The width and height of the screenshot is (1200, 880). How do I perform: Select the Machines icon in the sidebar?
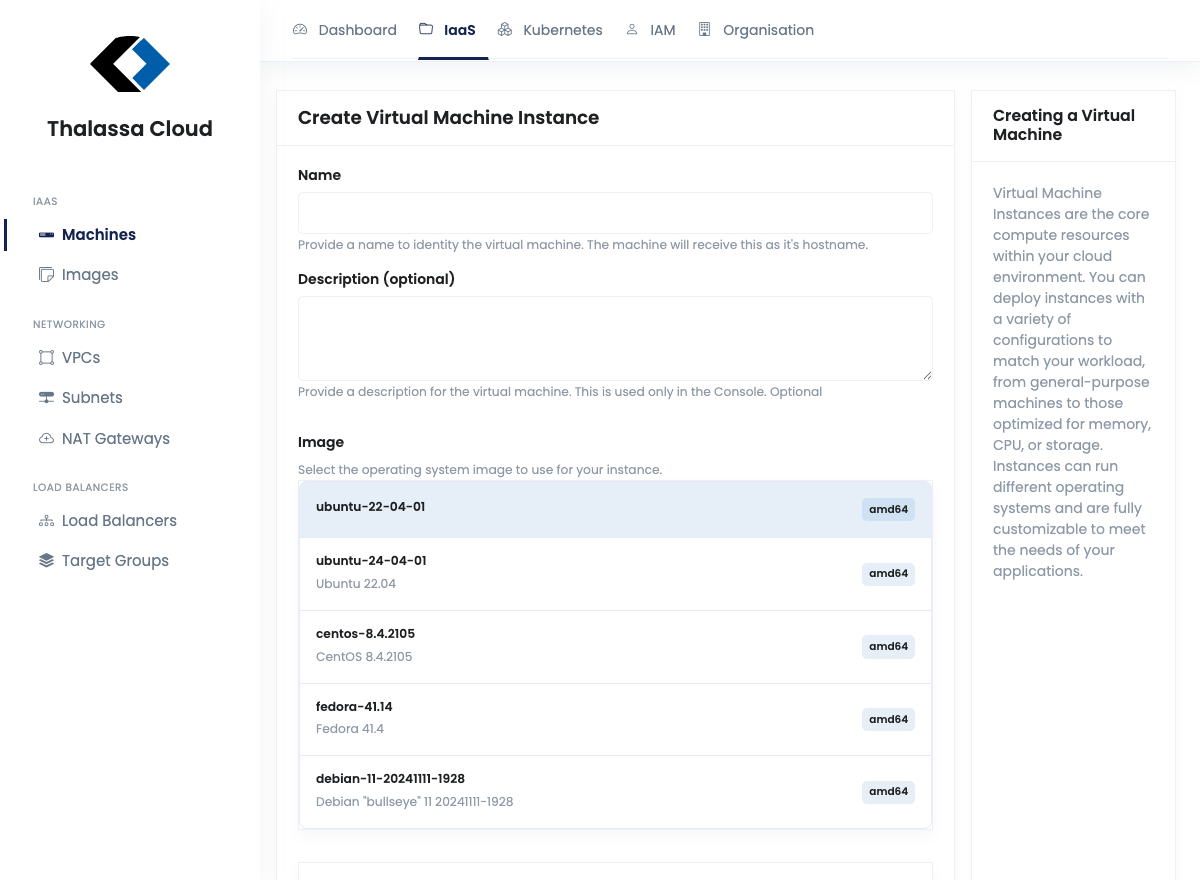coord(46,234)
